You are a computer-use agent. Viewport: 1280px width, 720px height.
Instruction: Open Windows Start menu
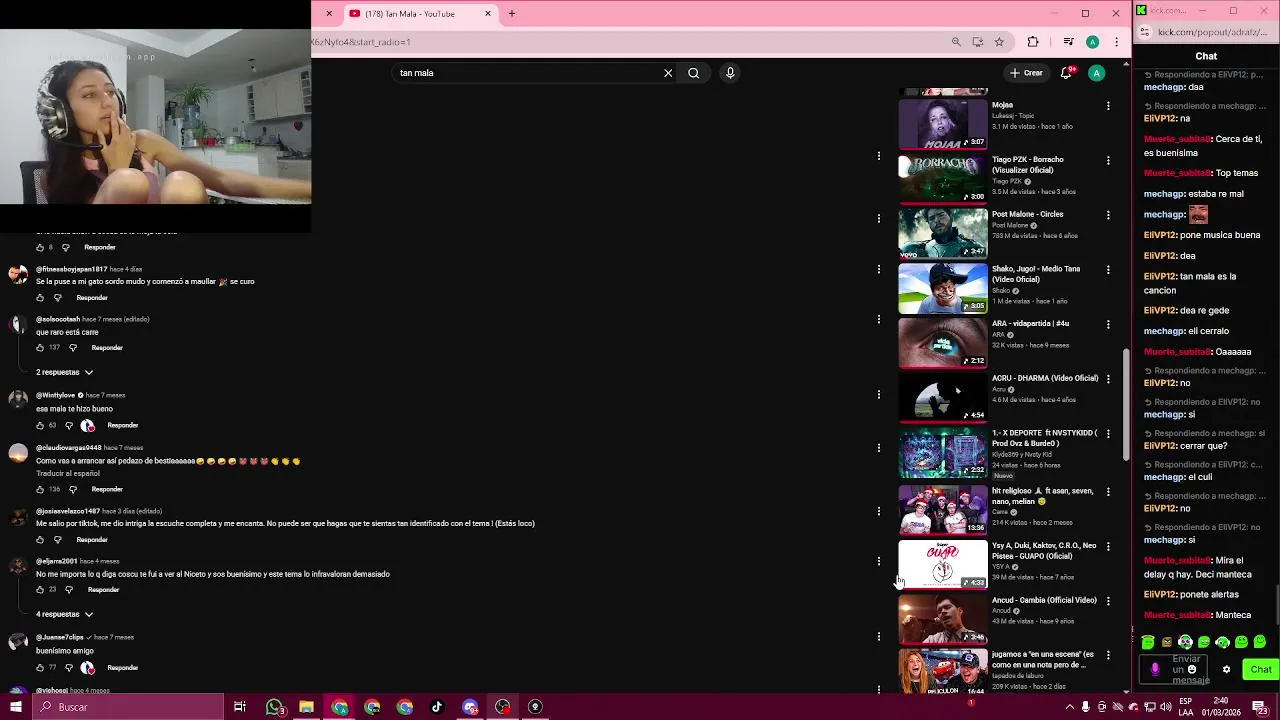coord(16,707)
